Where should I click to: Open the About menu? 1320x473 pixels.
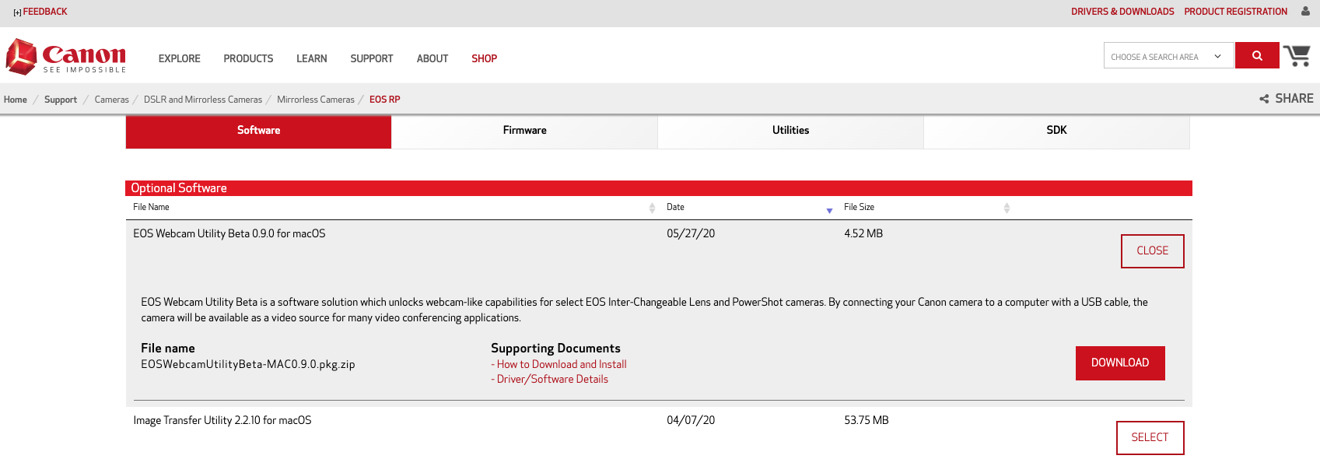tap(432, 59)
